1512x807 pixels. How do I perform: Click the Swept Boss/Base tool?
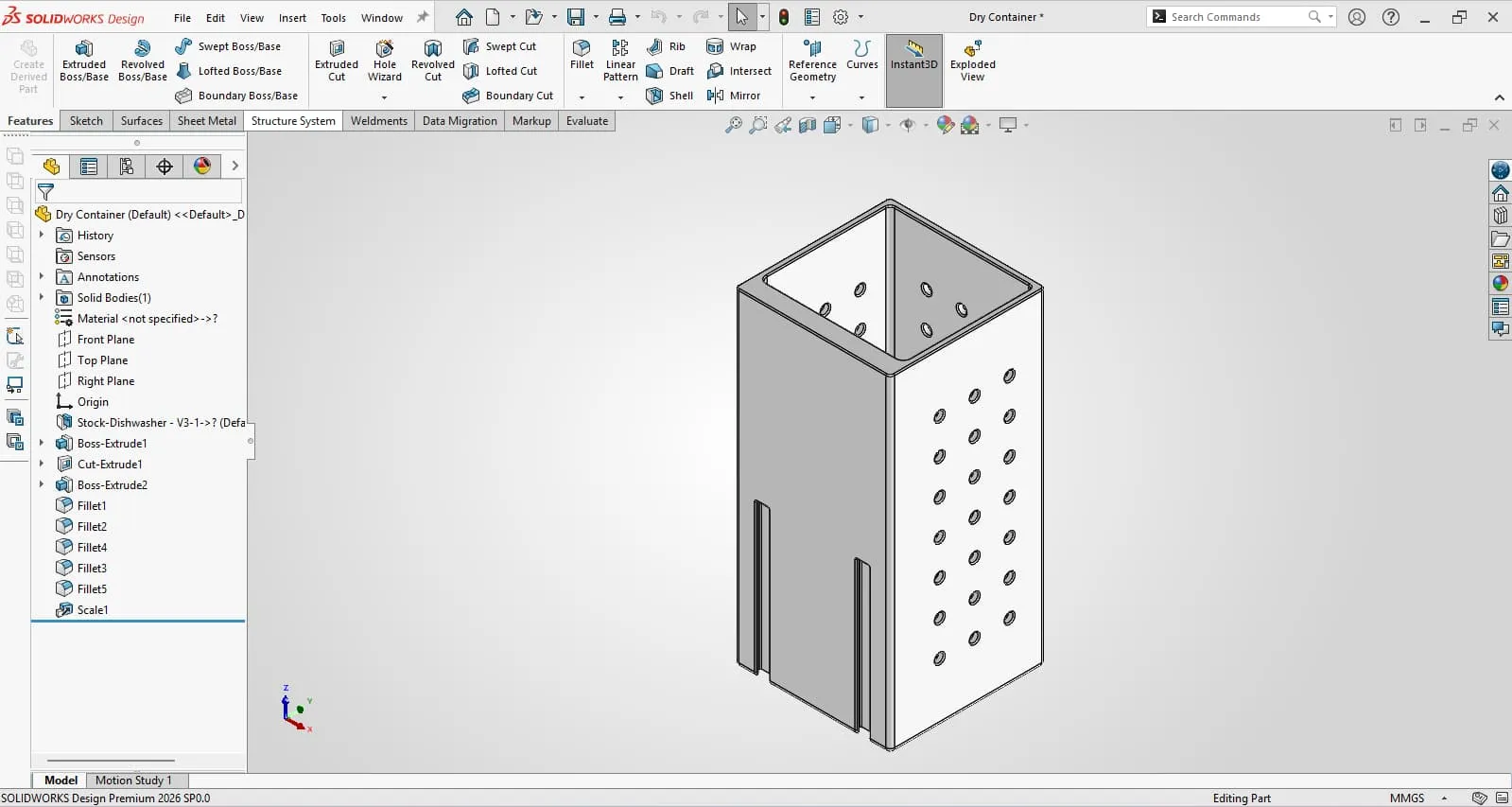(x=228, y=46)
